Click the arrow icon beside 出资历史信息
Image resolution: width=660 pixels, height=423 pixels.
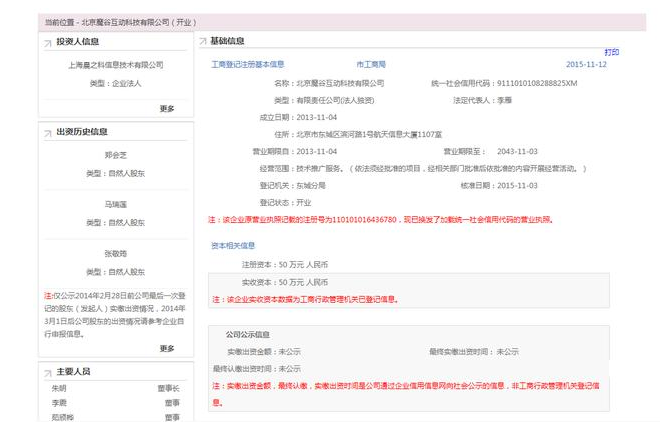click(x=48, y=133)
